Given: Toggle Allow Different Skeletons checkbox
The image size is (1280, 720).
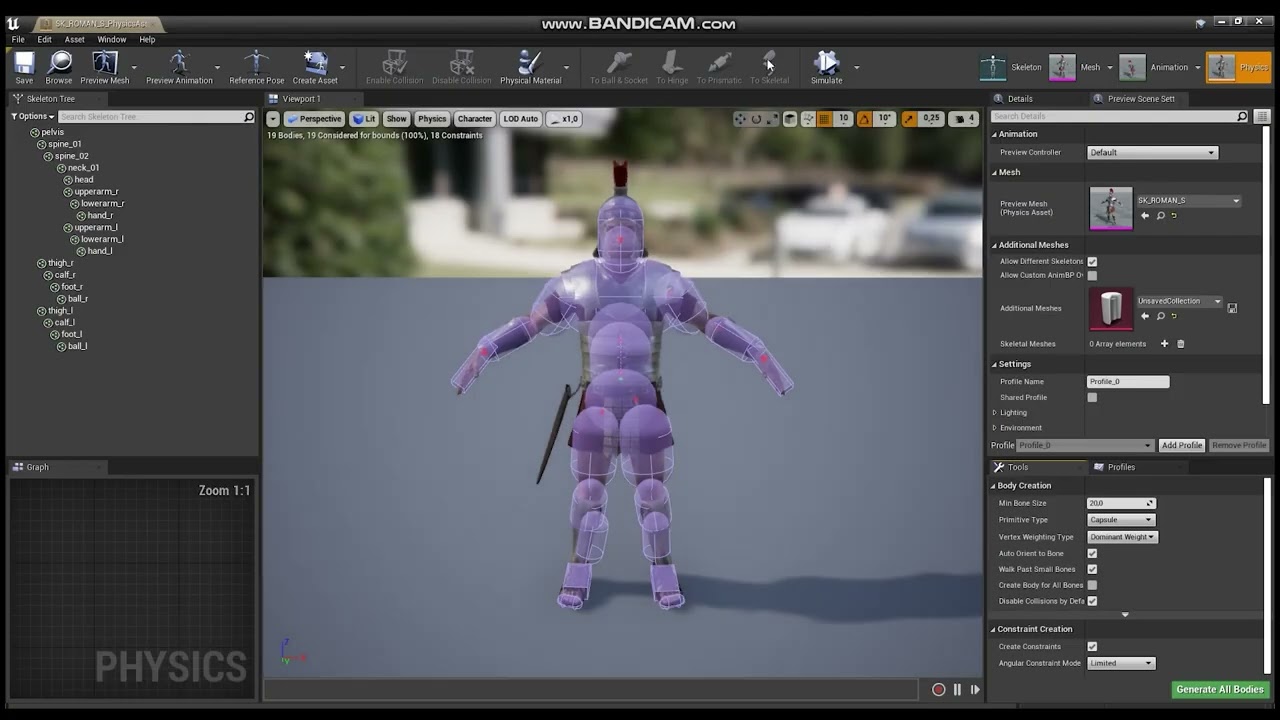Looking at the screenshot, I should coord(1092,261).
